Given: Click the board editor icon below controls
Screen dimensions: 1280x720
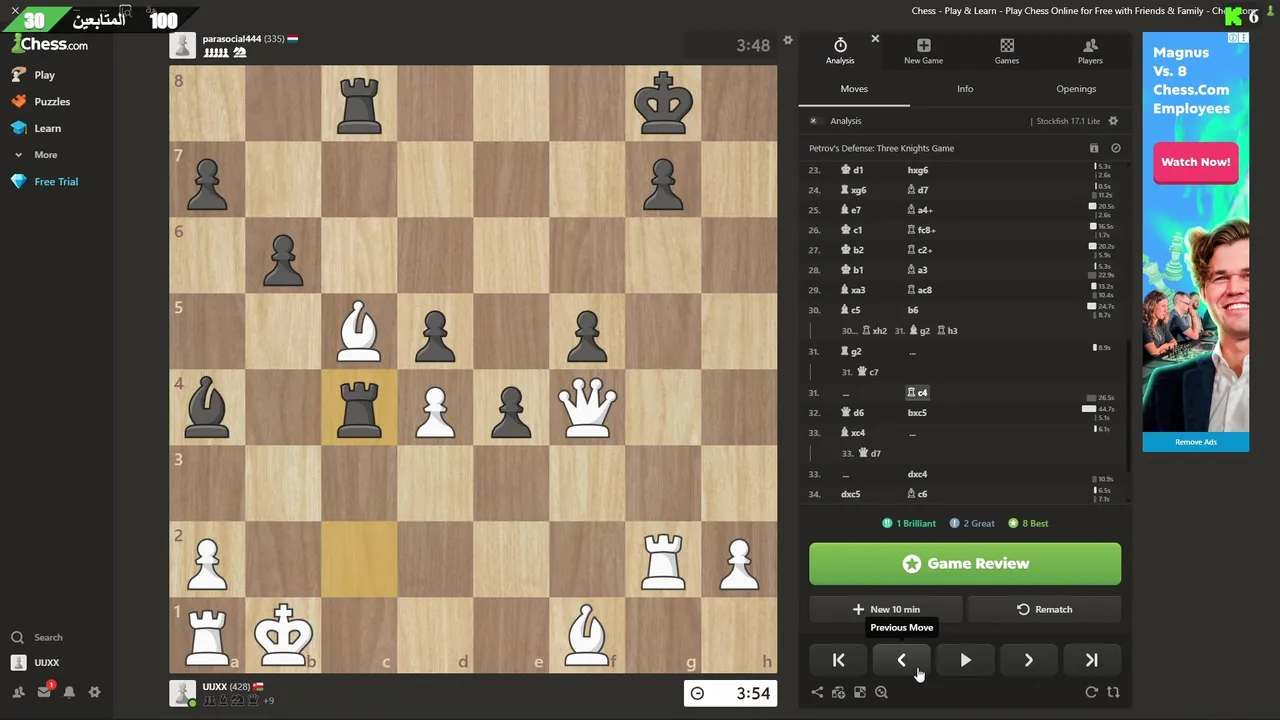Looking at the screenshot, I should click(x=859, y=692).
